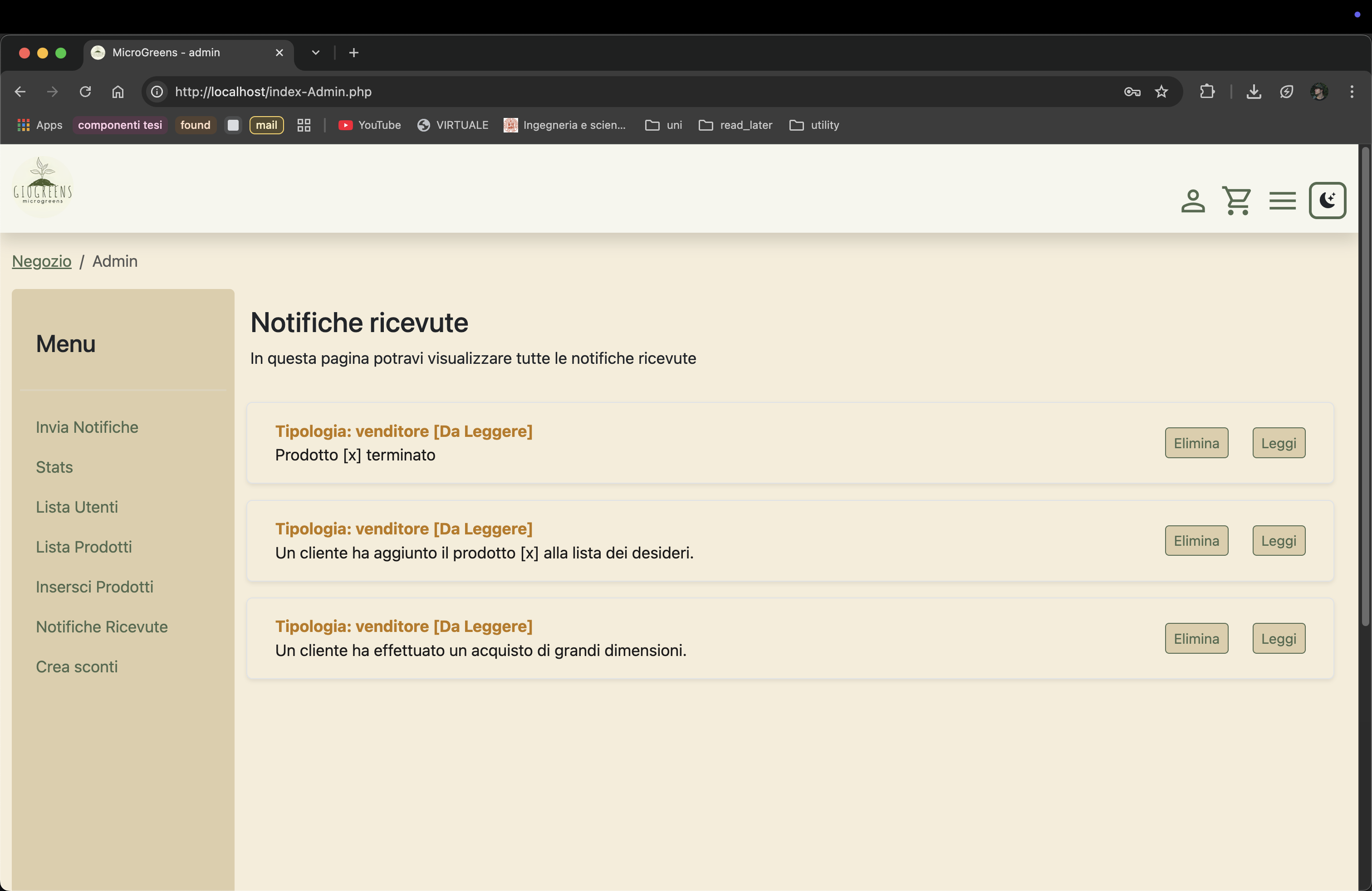Screen dimensions: 1372x891
Task: Follow the Negozio breadcrumb link
Action: [x=41, y=261]
